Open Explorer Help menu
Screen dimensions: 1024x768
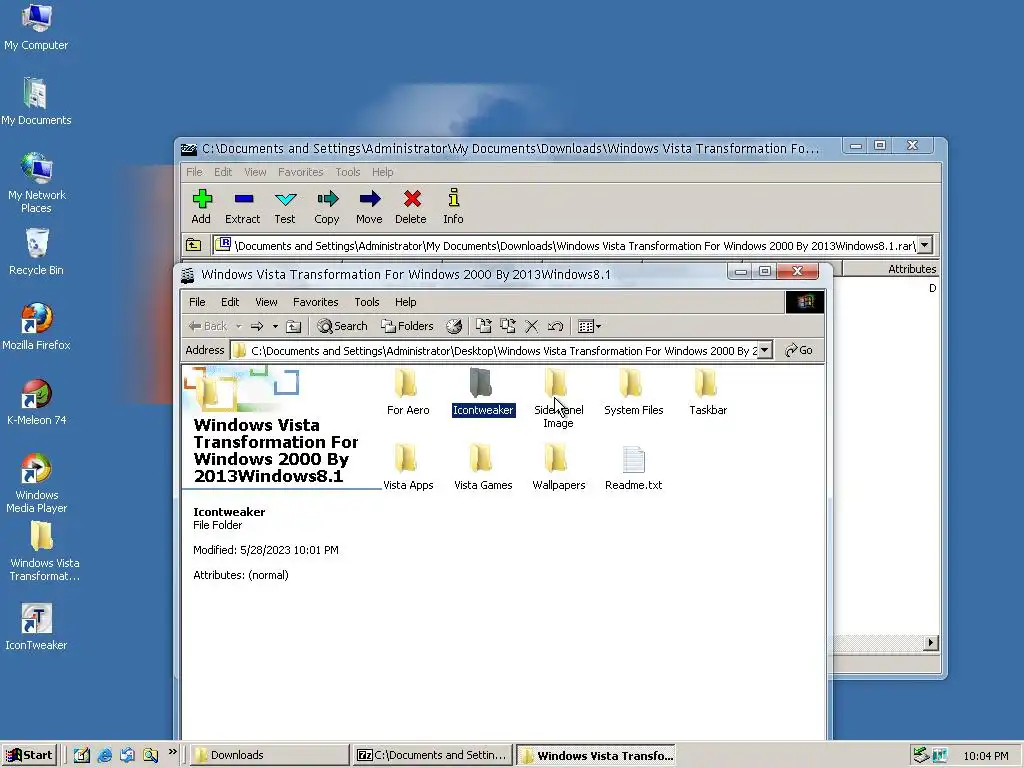(x=406, y=302)
